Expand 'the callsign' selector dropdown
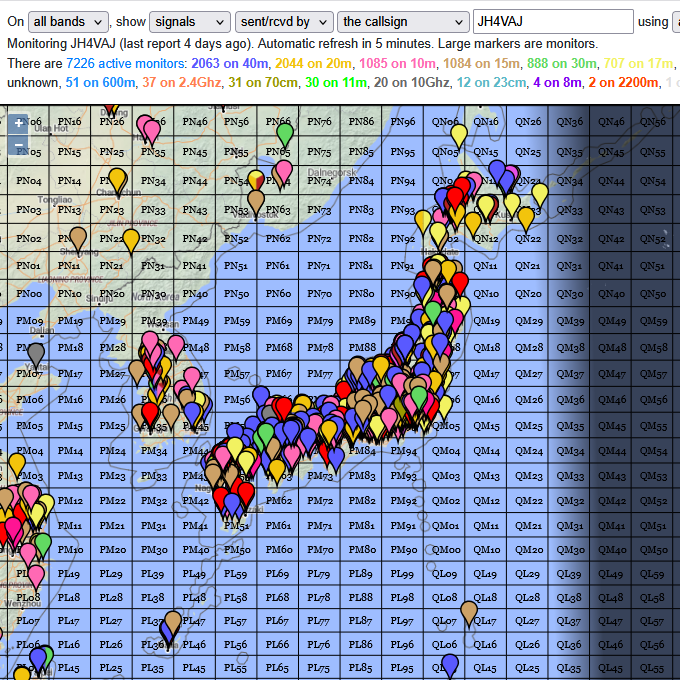680x680 pixels. tap(403, 22)
